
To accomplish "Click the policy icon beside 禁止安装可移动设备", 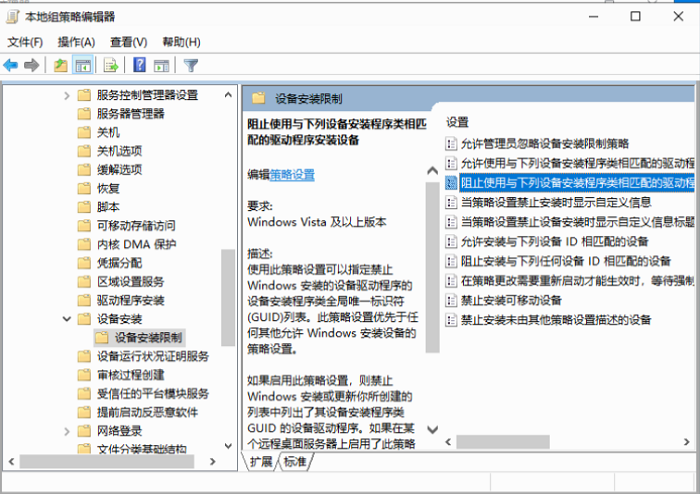I will (450, 302).
